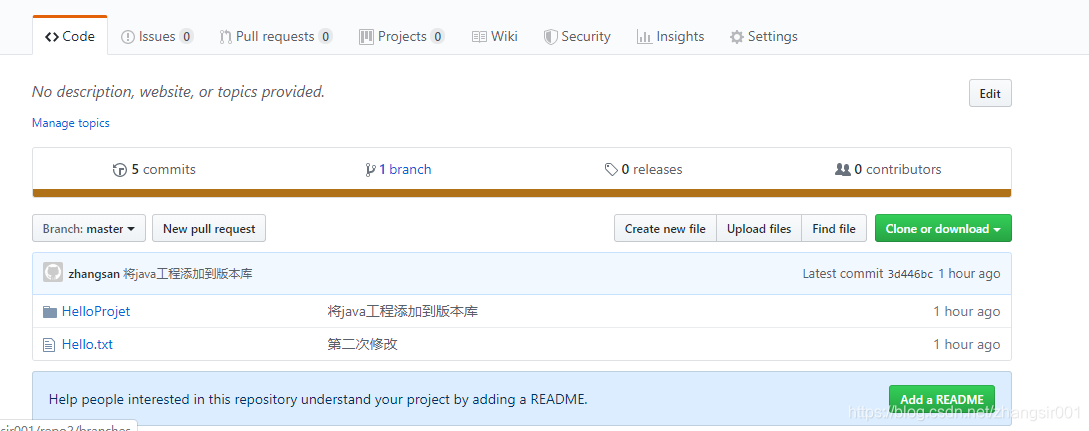The width and height of the screenshot is (1089, 431).
Task: View the Insights tab
Action: [670, 37]
